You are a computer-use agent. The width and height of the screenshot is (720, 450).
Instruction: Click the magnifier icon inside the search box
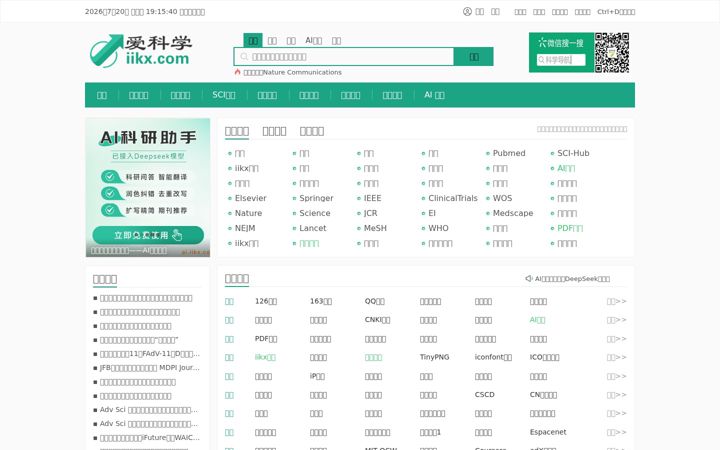(x=244, y=56)
